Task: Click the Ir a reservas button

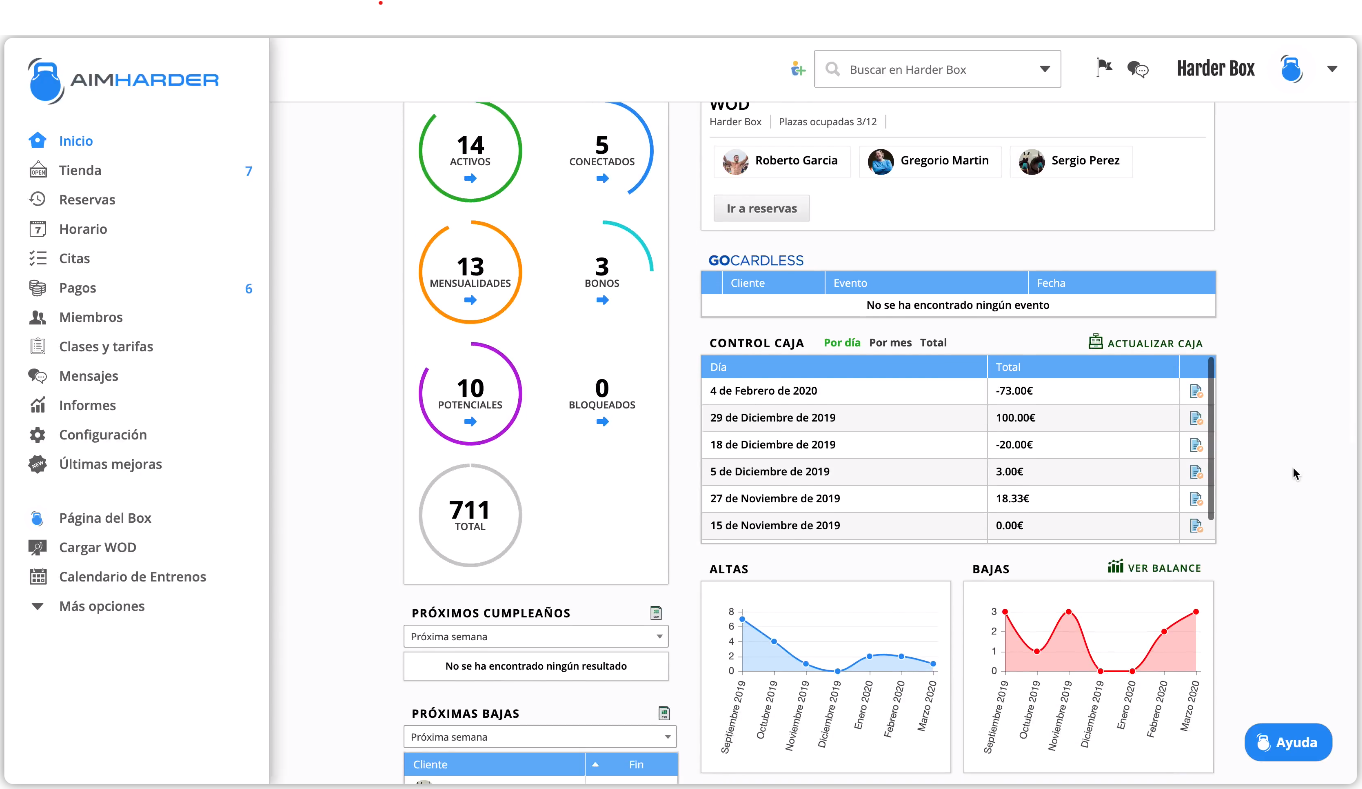Action: point(761,208)
